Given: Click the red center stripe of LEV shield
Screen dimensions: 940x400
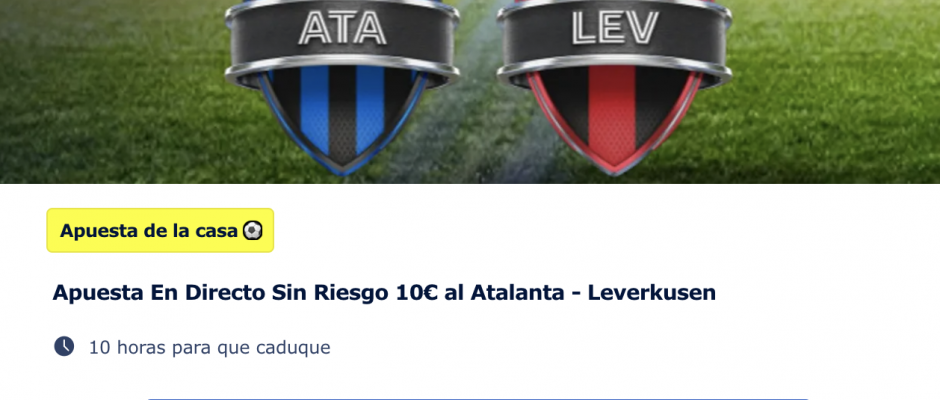Looking at the screenshot, I should (x=611, y=114).
